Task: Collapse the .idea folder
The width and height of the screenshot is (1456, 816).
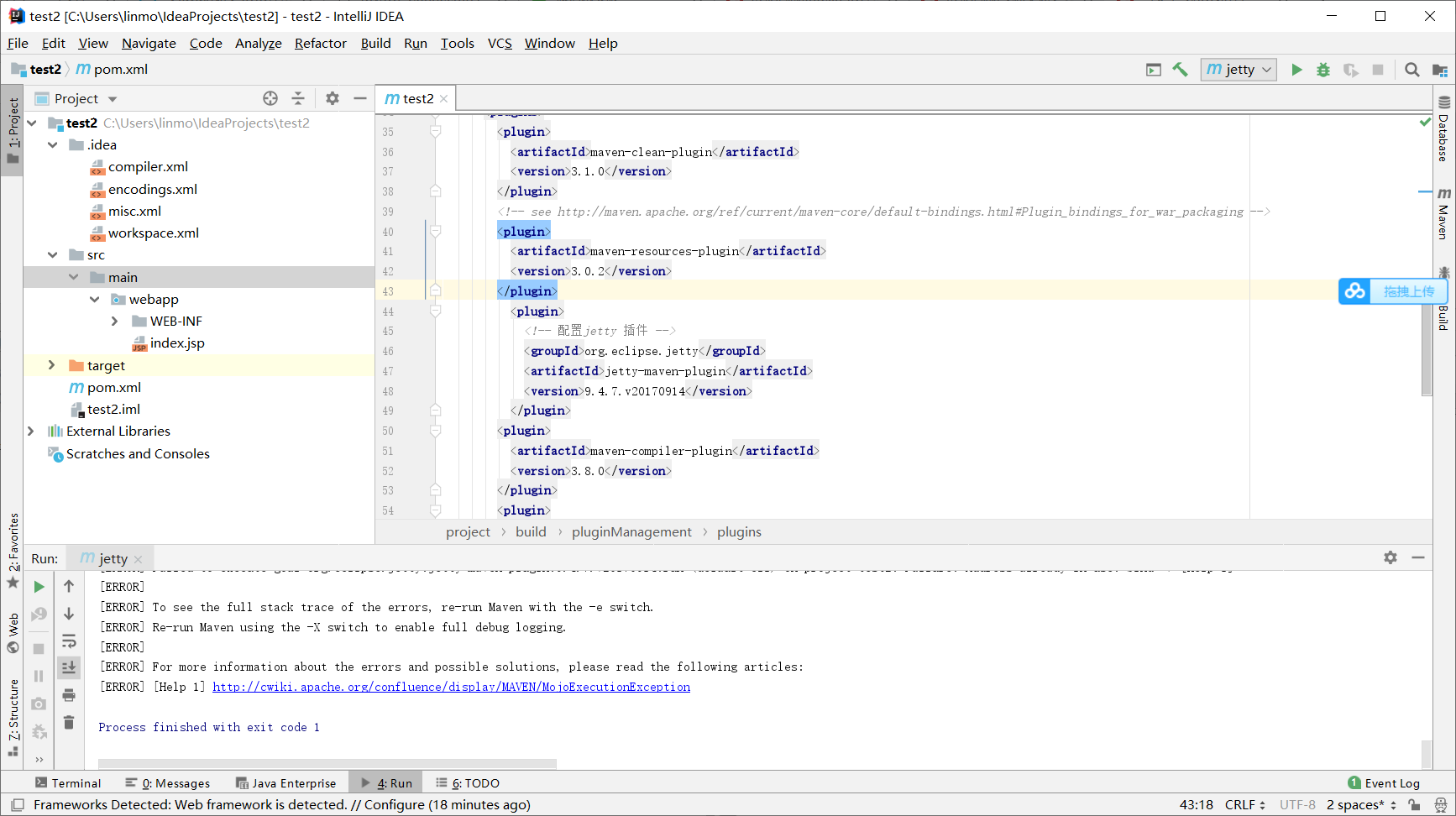Action: (52, 144)
